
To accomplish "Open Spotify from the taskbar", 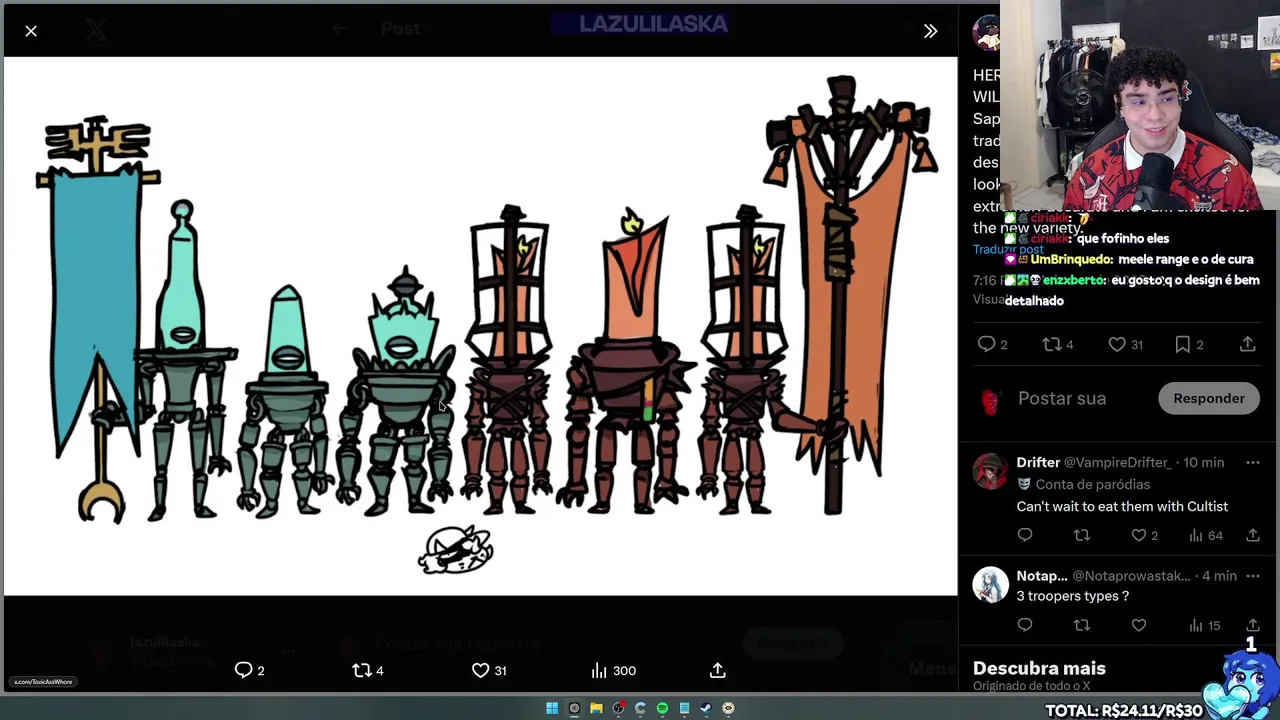I will pyautogui.click(x=662, y=708).
